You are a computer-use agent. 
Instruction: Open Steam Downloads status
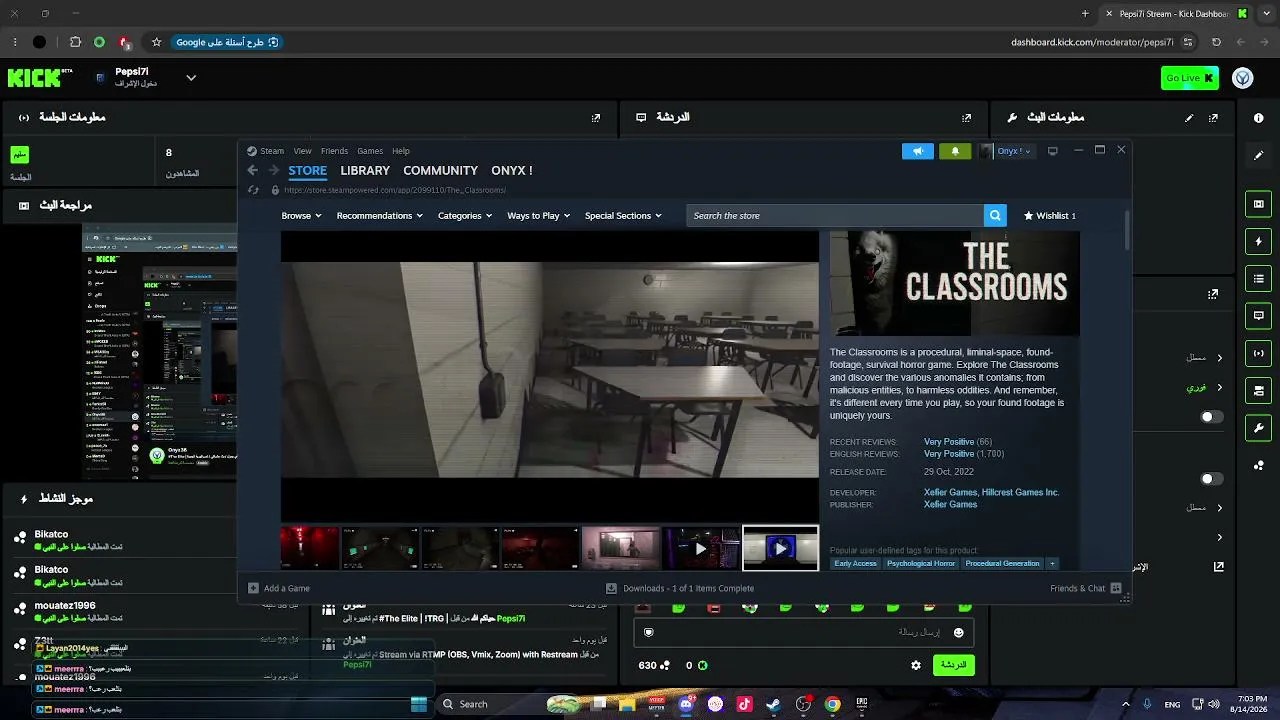(680, 588)
